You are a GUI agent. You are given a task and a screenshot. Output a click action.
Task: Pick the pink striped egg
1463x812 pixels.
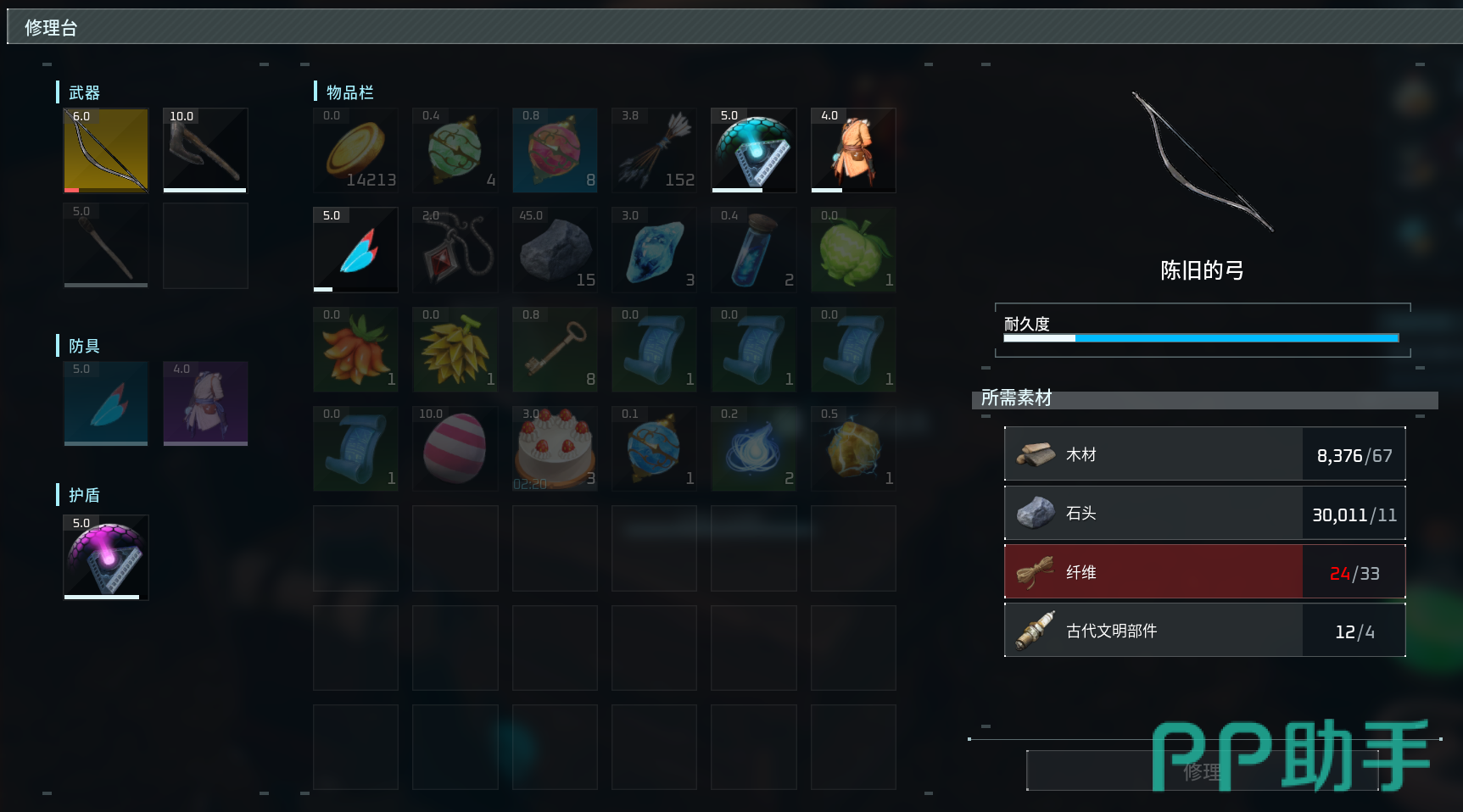click(455, 448)
